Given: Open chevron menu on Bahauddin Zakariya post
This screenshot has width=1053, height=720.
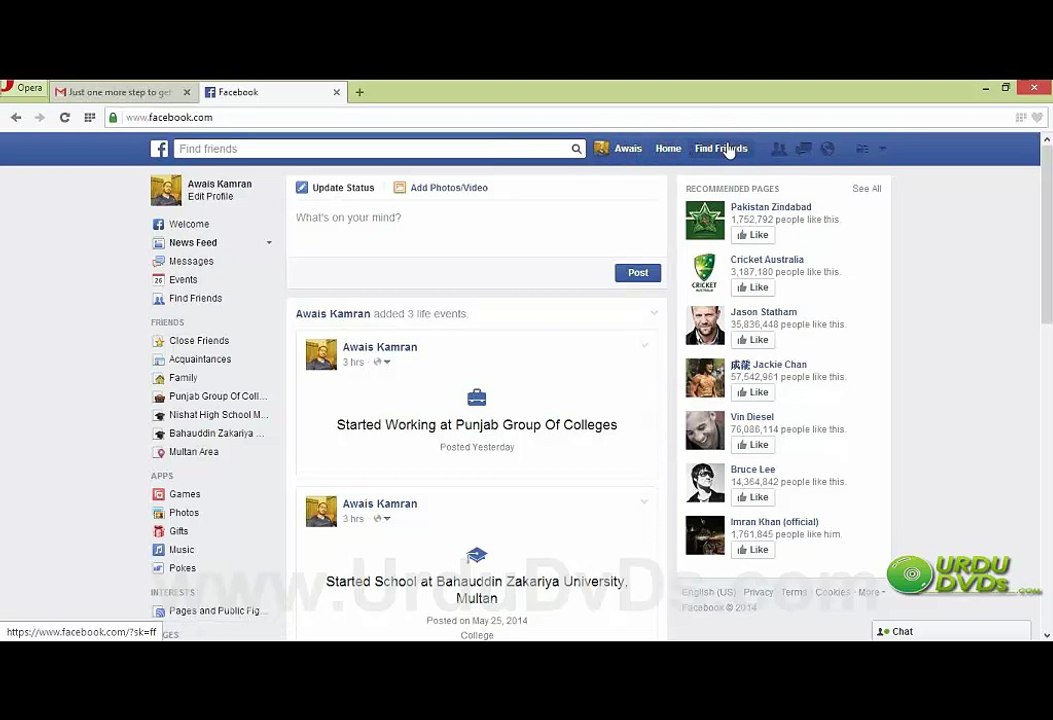Looking at the screenshot, I should pos(644,502).
